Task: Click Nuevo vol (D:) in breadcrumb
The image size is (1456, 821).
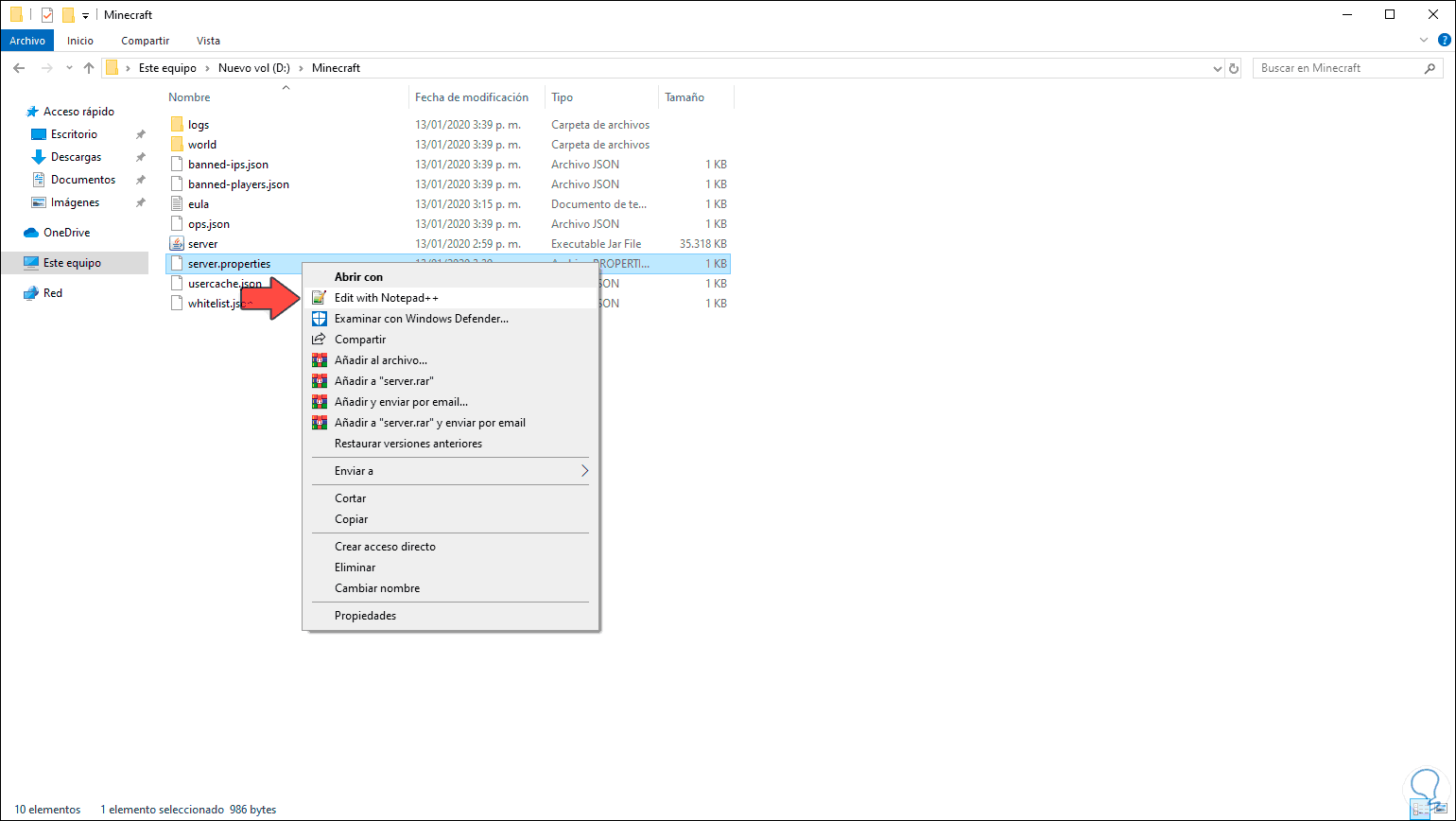Action: [x=254, y=68]
